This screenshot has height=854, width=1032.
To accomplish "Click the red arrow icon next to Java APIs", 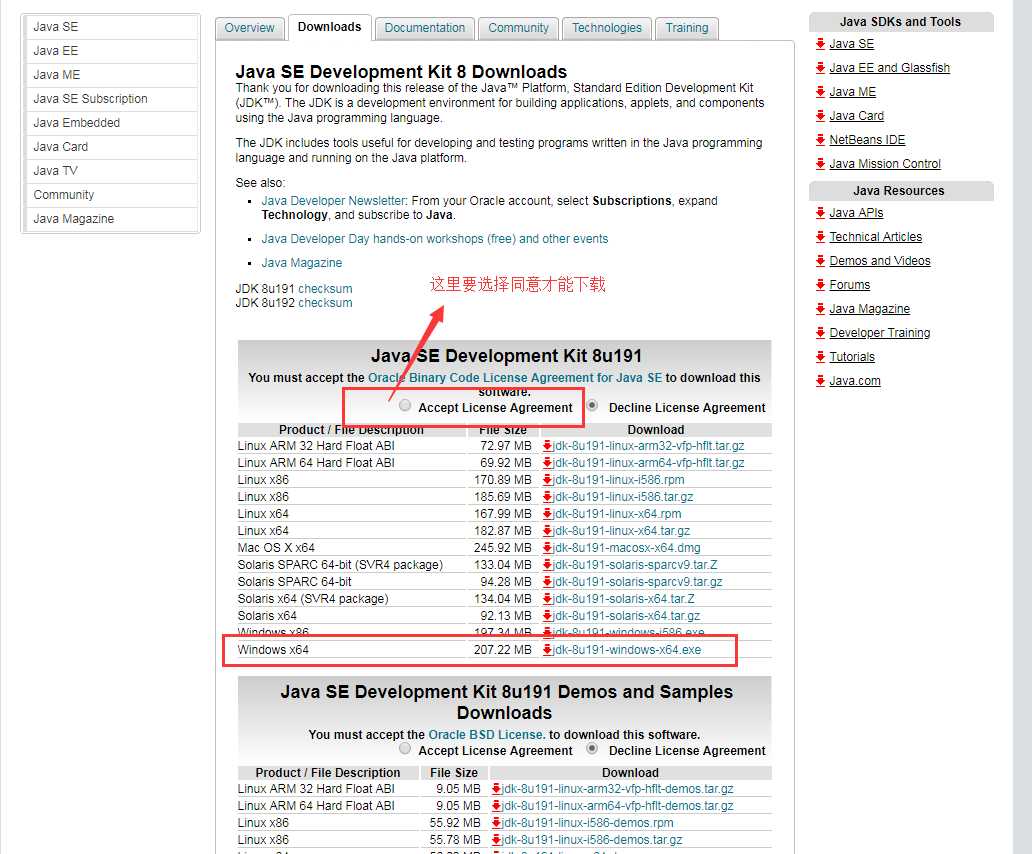I will [x=820, y=213].
